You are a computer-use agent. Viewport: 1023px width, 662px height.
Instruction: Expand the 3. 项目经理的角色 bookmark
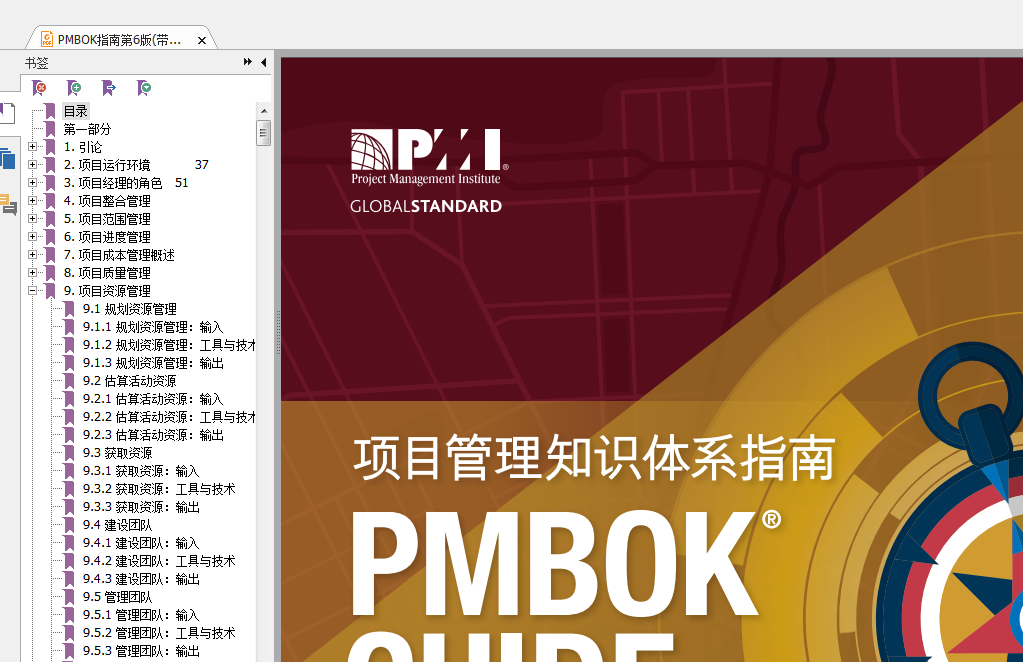point(33,183)
